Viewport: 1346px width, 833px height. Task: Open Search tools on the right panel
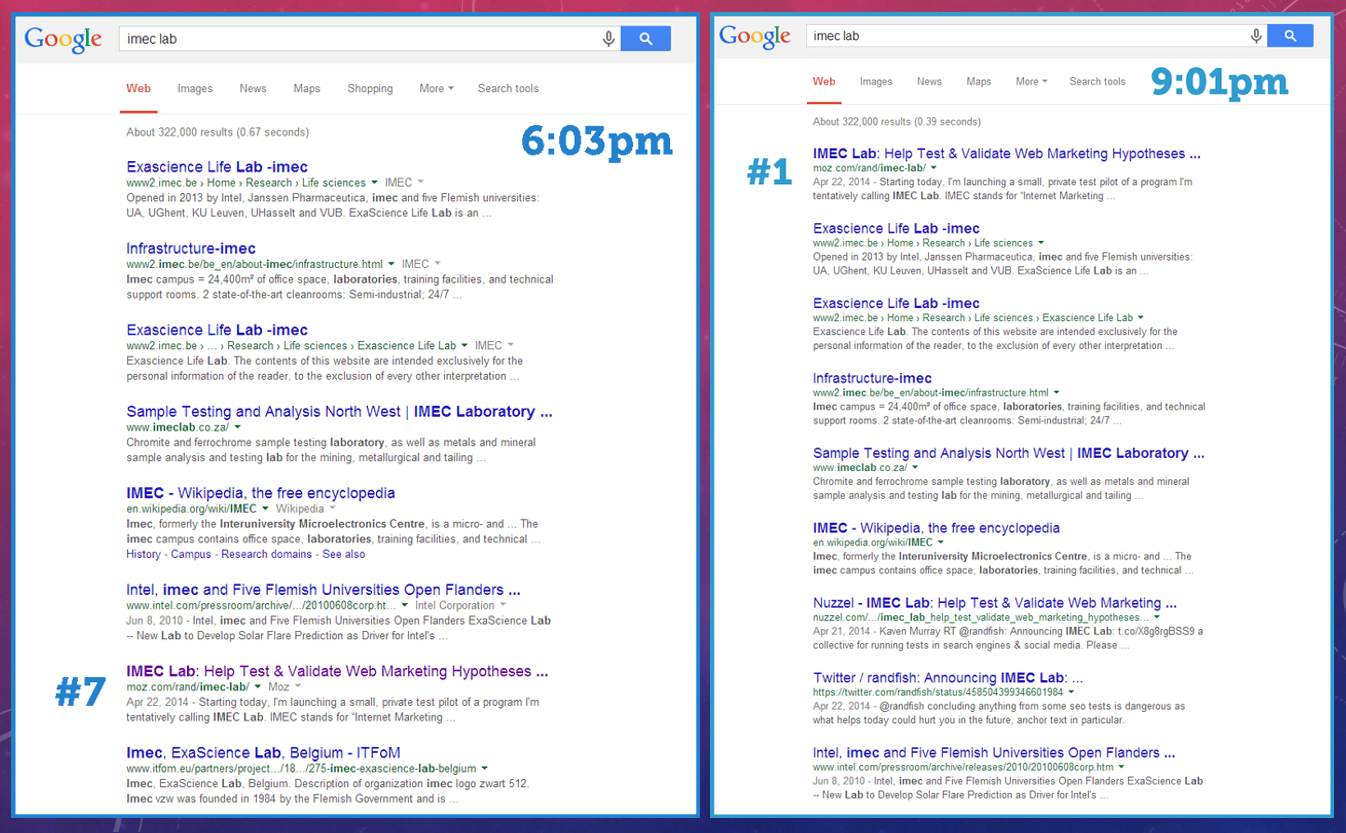pos(1097,81)
